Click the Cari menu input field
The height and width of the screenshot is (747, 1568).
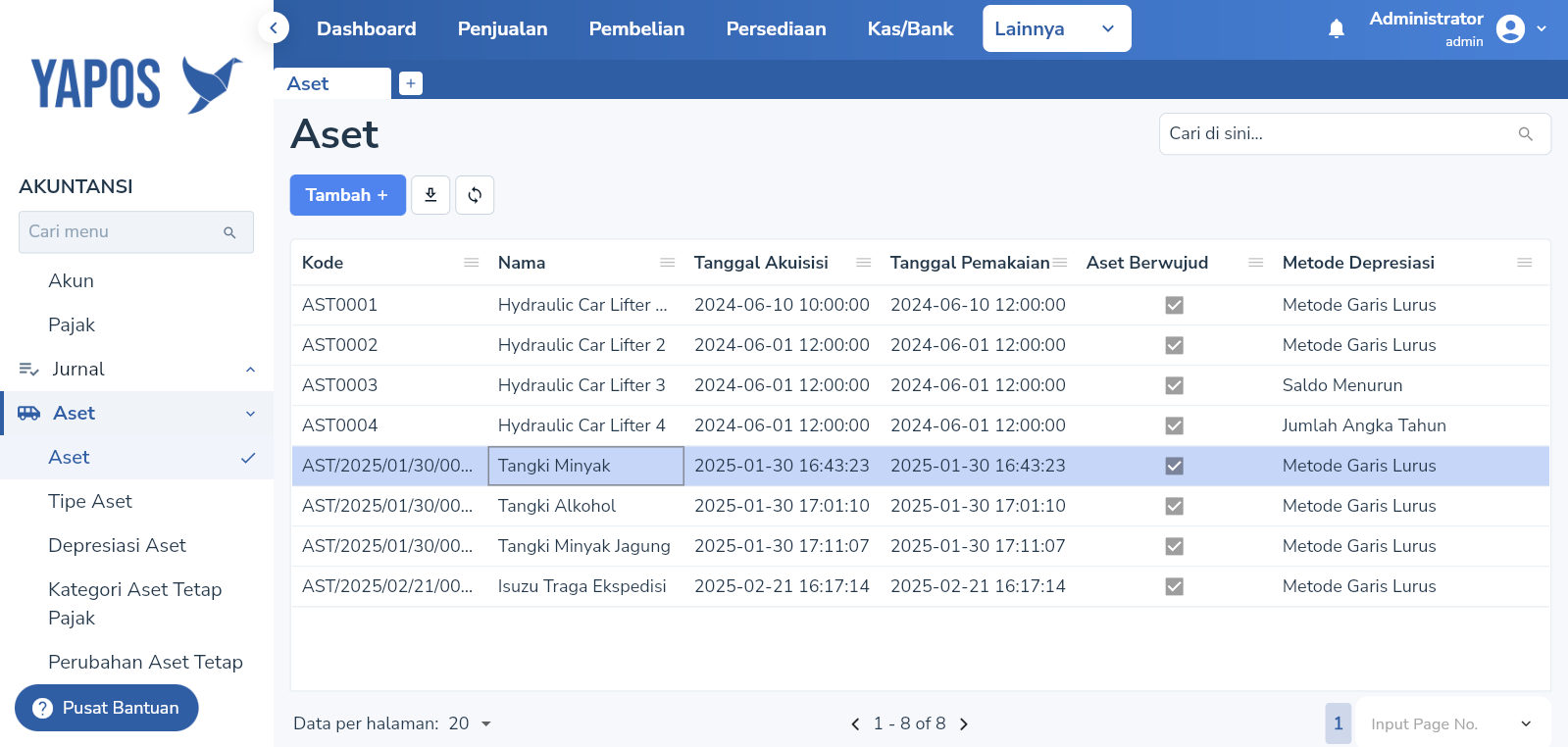tap(123, 231)
